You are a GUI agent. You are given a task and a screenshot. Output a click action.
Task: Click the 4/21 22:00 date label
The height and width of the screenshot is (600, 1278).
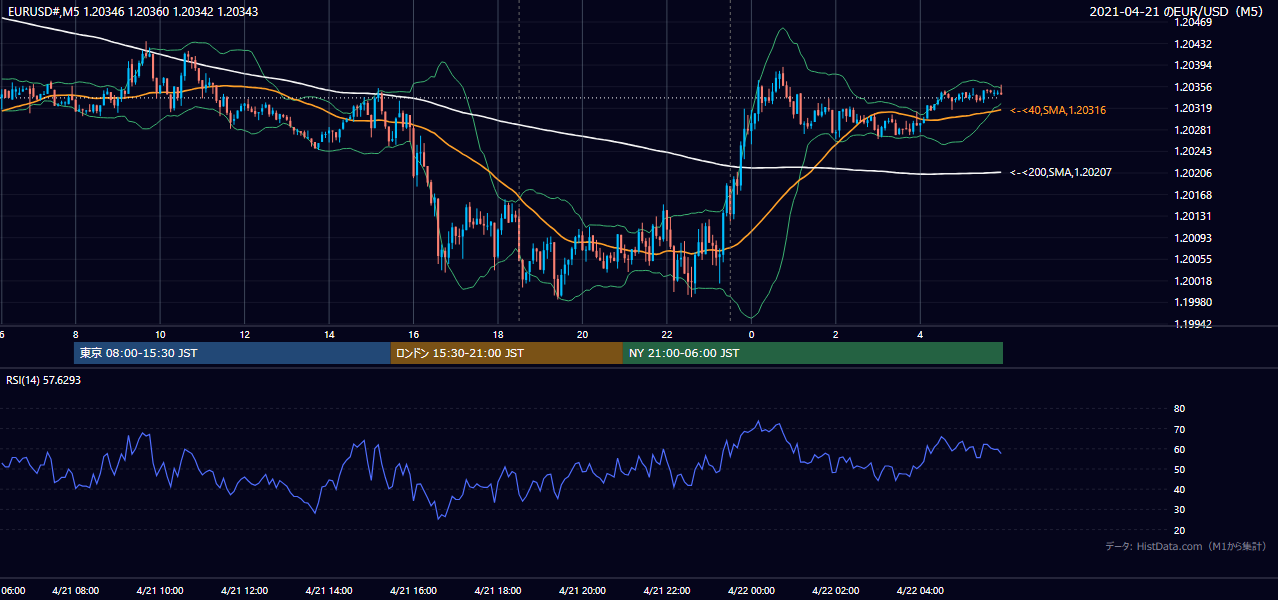point(667,591)
